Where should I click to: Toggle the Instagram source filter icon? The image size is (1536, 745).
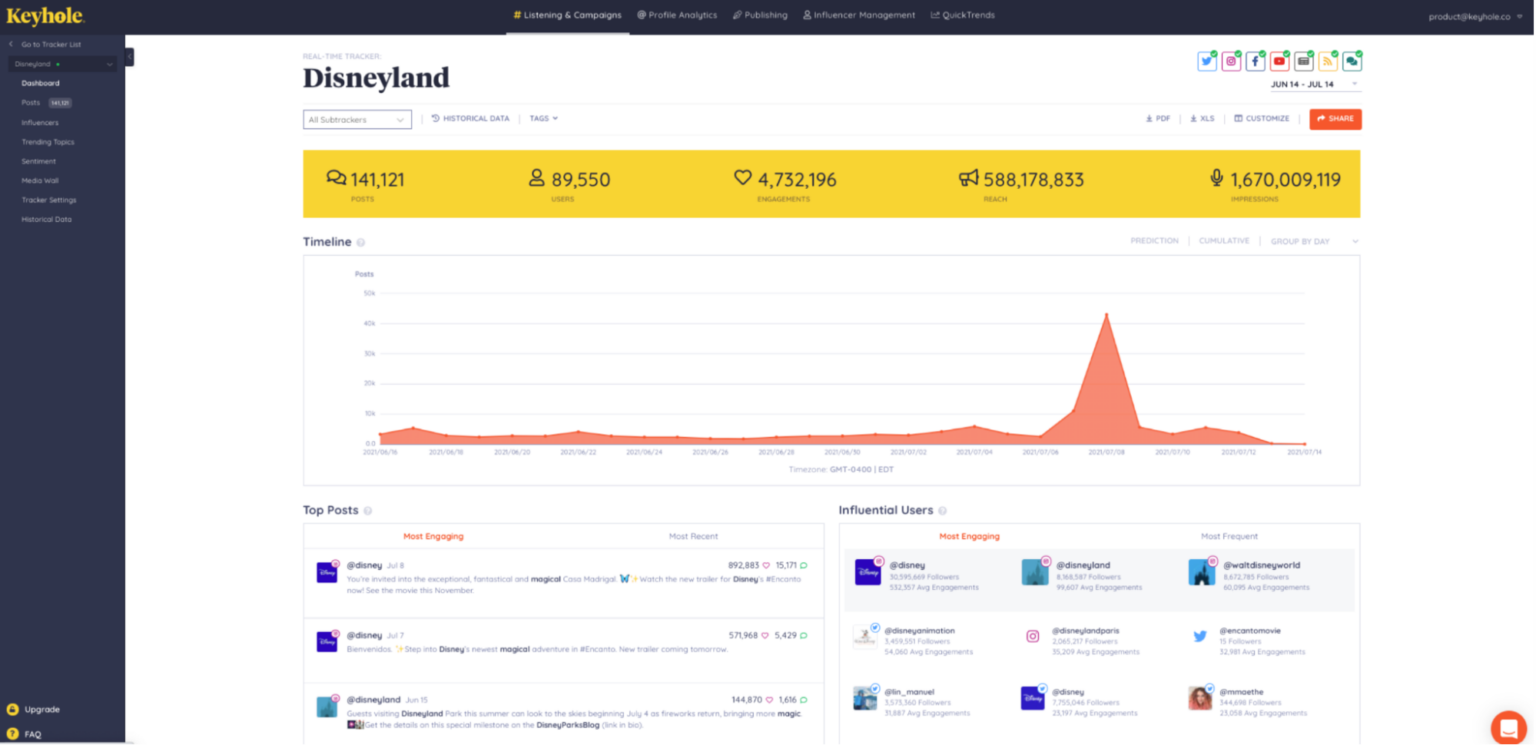point(1231,62)
